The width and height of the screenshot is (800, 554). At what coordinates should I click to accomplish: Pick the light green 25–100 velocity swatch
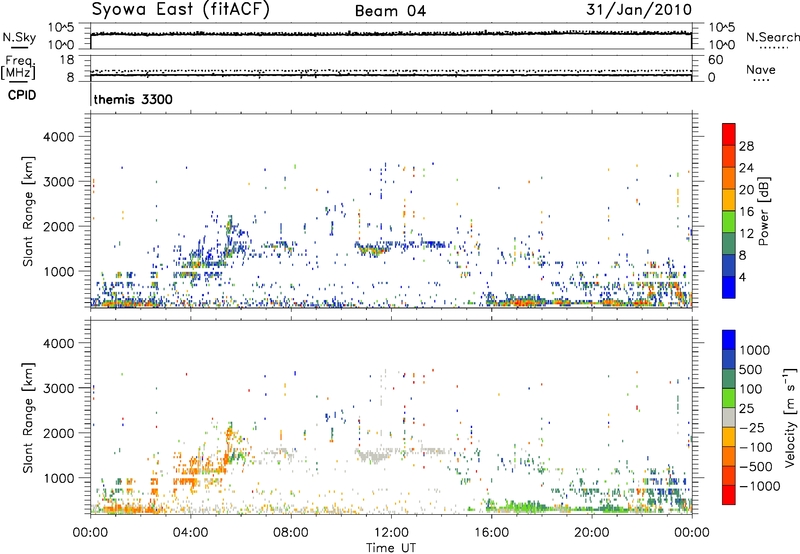click(729, 398)
